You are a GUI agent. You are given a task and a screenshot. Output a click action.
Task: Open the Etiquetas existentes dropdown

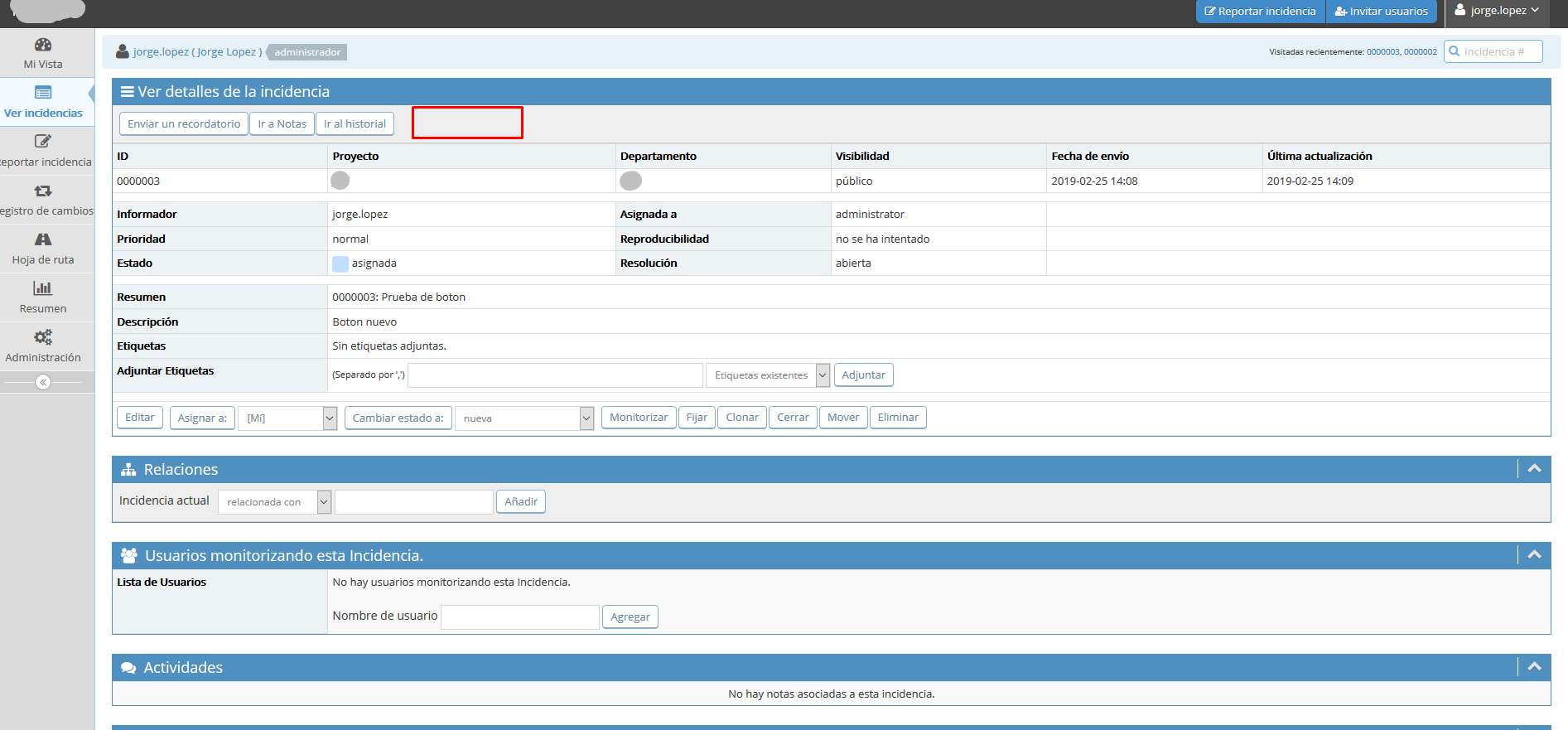pyautogui.click(x=768, y=375)
